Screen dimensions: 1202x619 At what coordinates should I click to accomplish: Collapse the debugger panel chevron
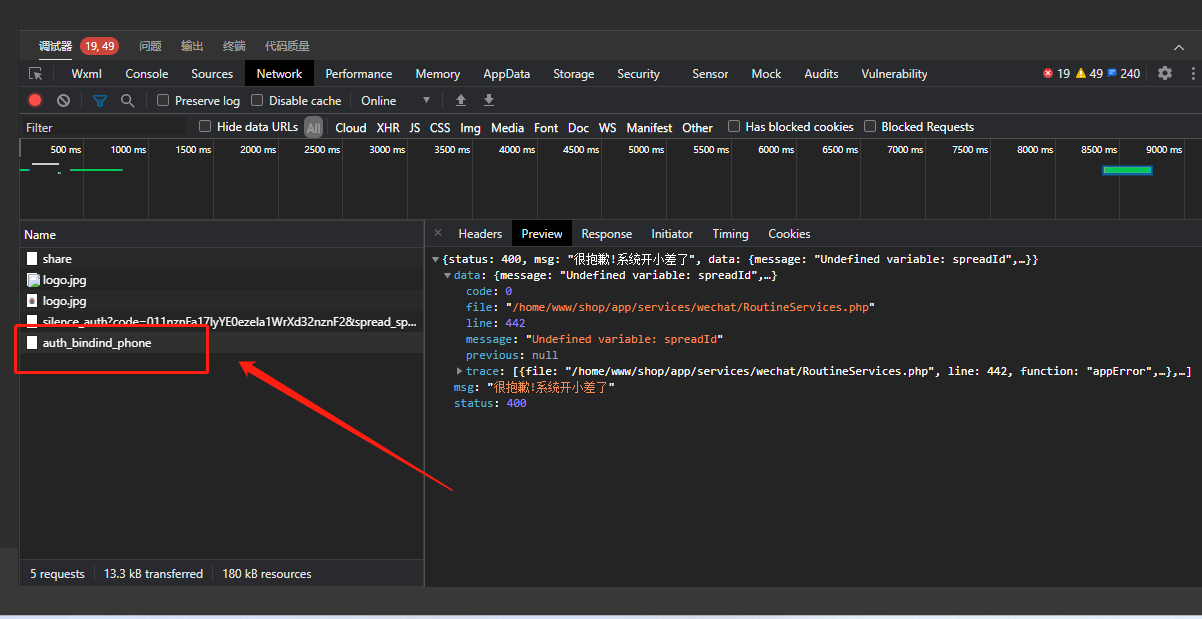1179,47
